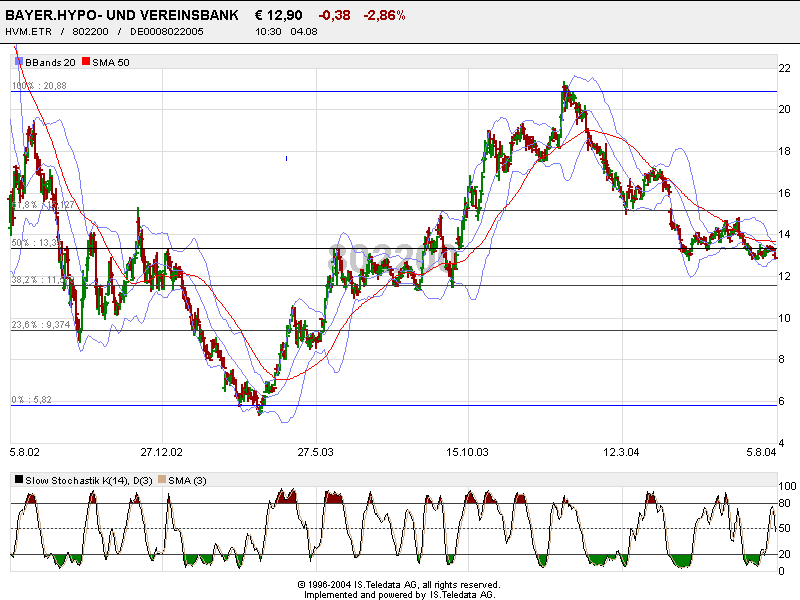
Task: Click the Slow Stochastik K(14), D(3) label
Action: coord(89,481)
